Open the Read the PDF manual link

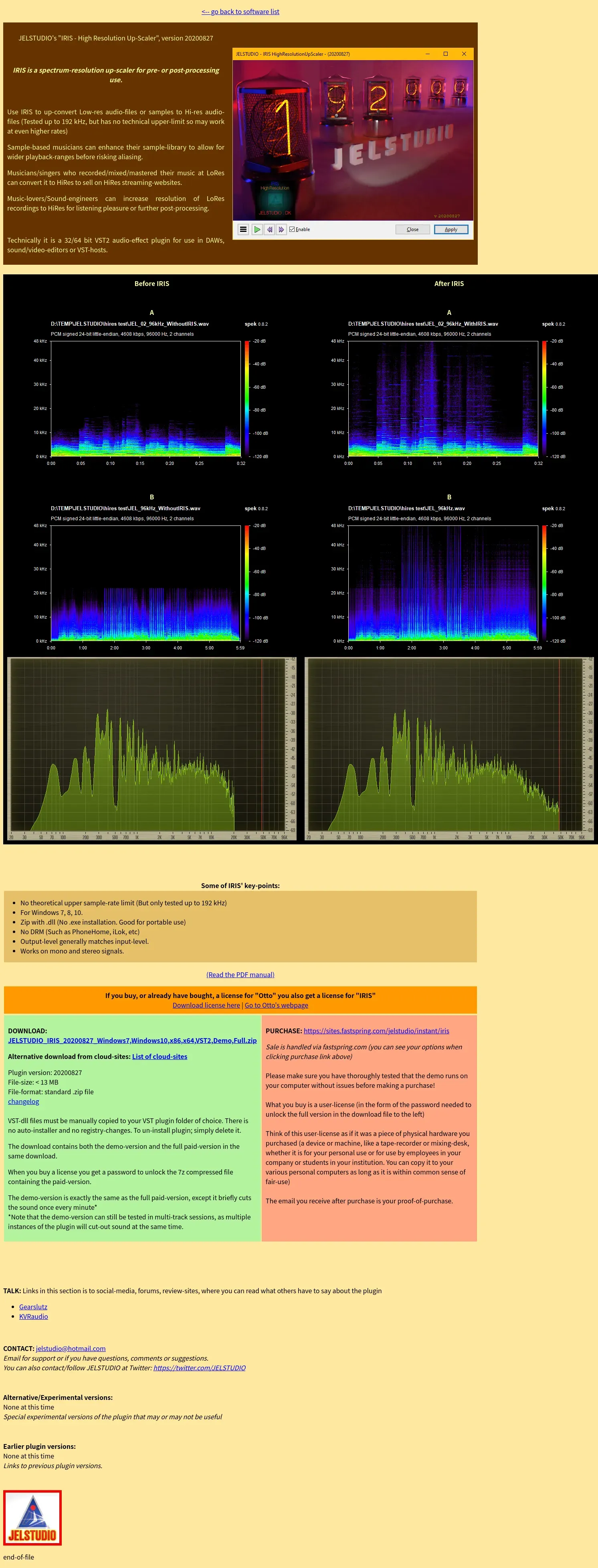(240, 974)
